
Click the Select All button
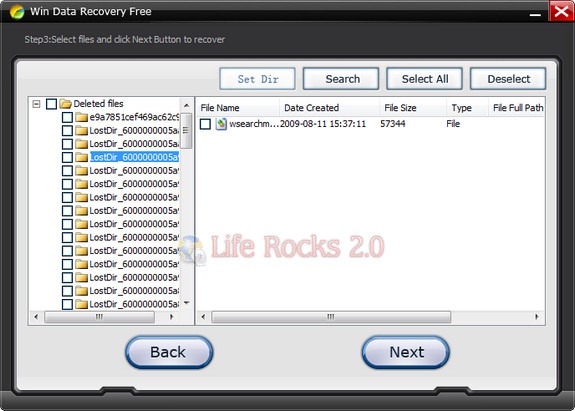tap(425, 79)
